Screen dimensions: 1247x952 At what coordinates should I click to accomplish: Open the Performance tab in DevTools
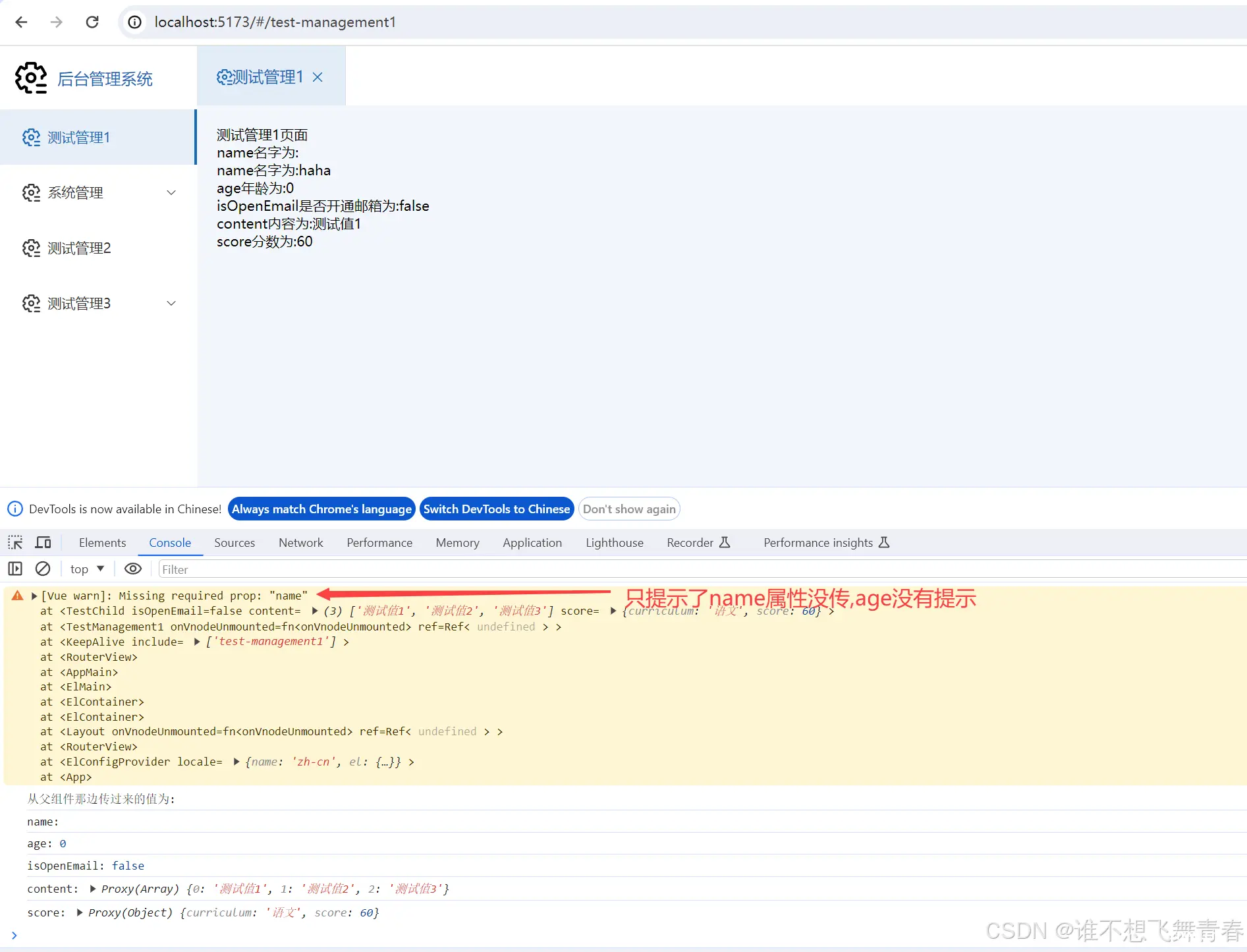pos(379,542)
